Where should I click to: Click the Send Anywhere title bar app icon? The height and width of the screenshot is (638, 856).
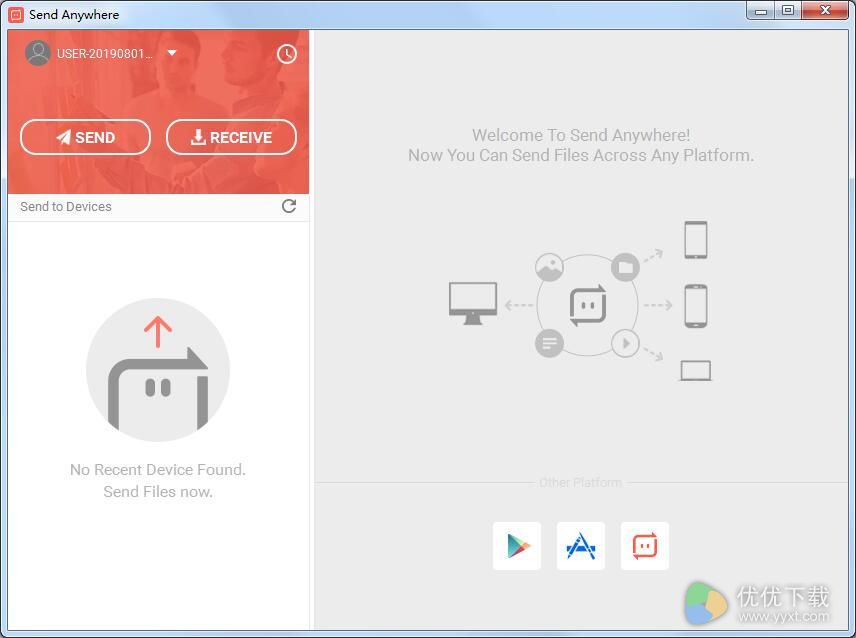(x=16, y=14)
